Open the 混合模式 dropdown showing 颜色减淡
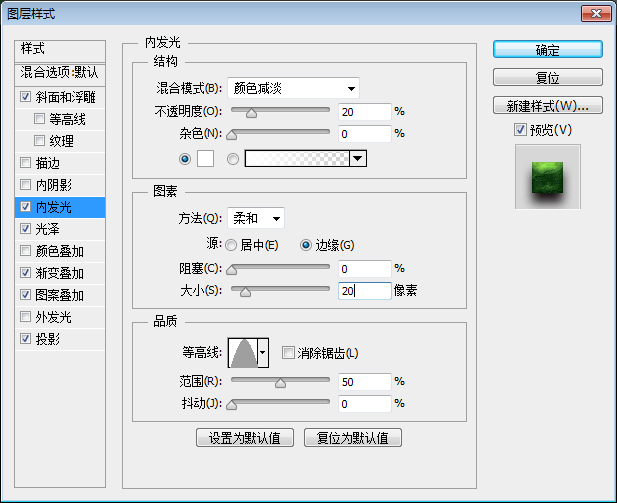 point(294,88)
